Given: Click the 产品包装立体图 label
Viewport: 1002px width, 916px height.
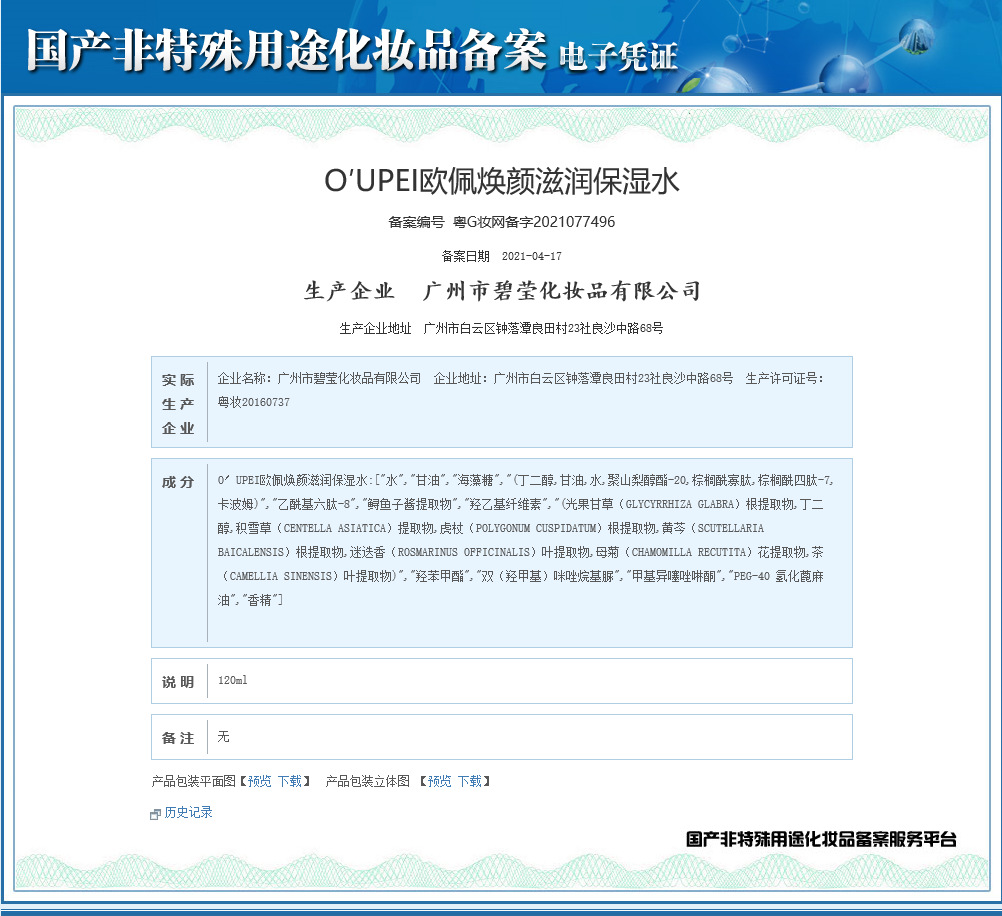Looking at the screenshot, I should [367, 781].
